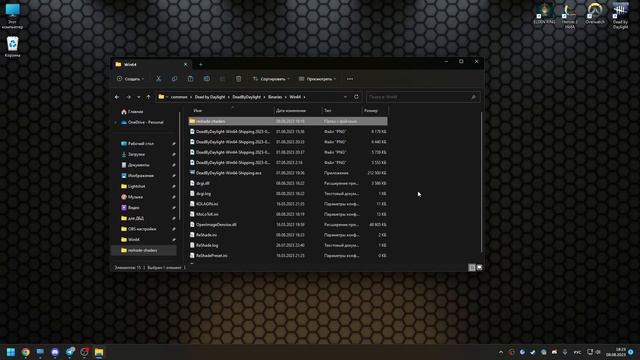Screen dimensions: 640x360
Task: Click into the search box
Action: click(x=423, y=97)
